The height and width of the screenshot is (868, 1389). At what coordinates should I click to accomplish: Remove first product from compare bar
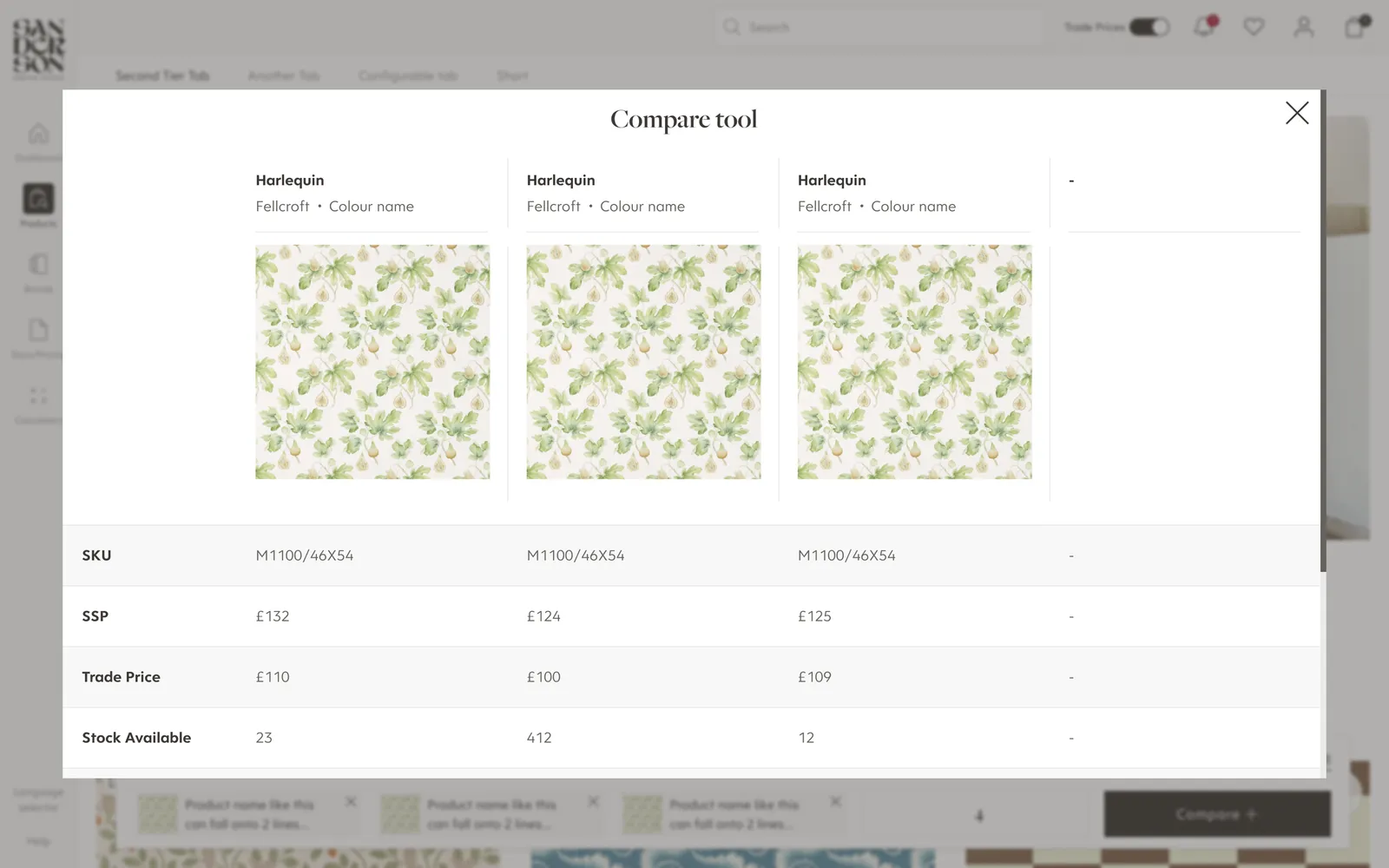coord(351,801)
